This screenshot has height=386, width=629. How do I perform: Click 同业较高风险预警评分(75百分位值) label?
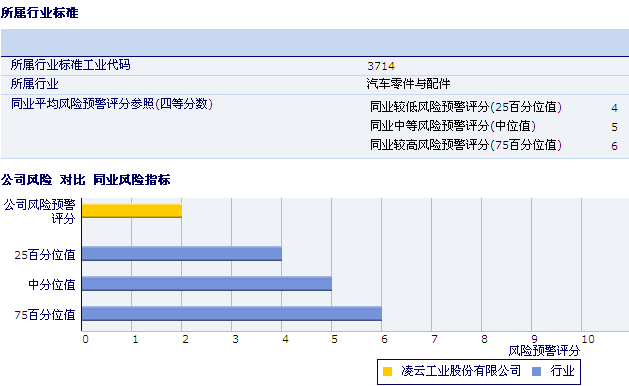465,145
